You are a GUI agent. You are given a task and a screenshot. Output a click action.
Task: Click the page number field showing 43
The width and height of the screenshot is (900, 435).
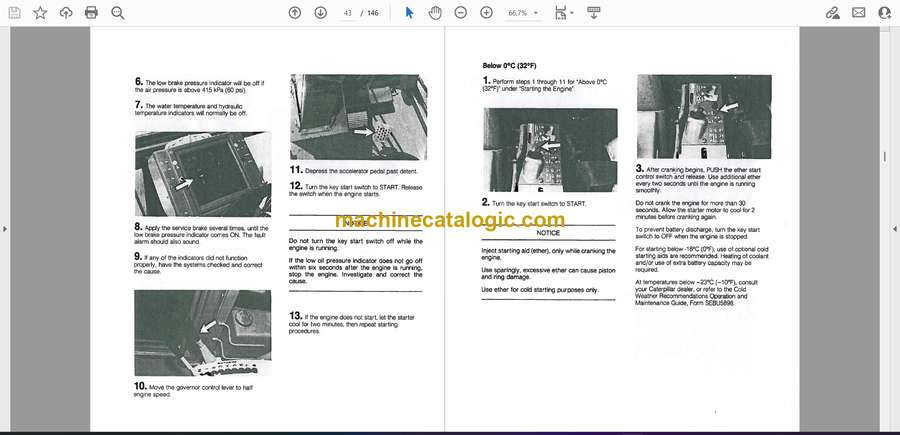pos(347,13)
